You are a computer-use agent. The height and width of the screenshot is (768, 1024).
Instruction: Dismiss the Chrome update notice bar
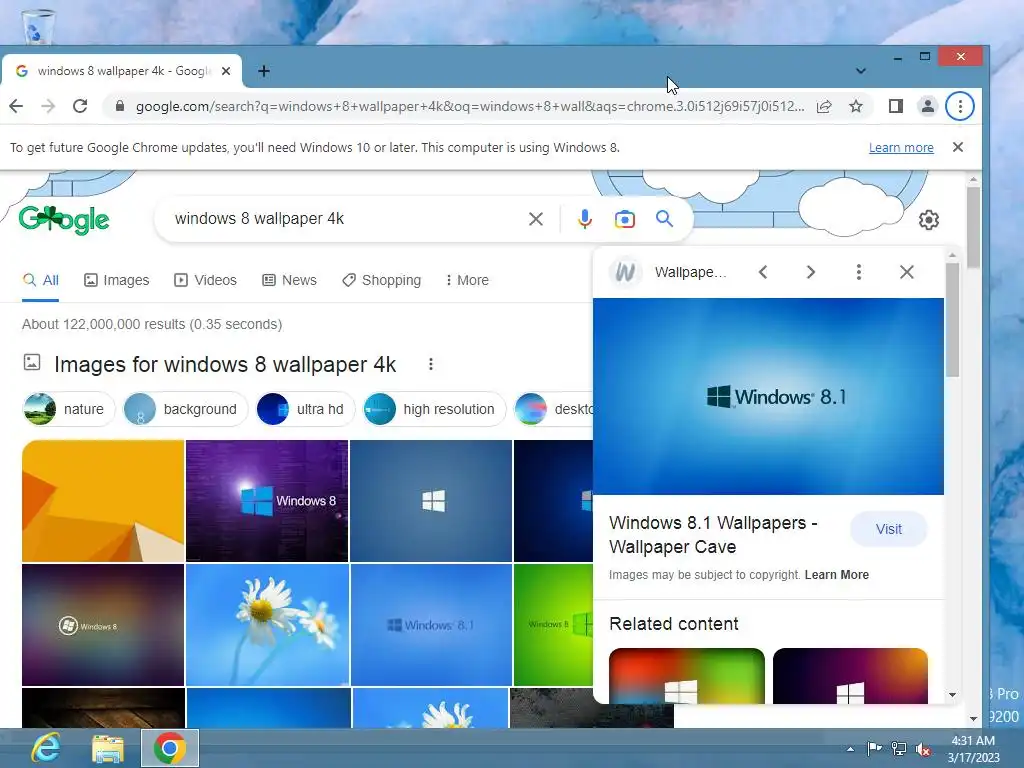pos(957,148)
